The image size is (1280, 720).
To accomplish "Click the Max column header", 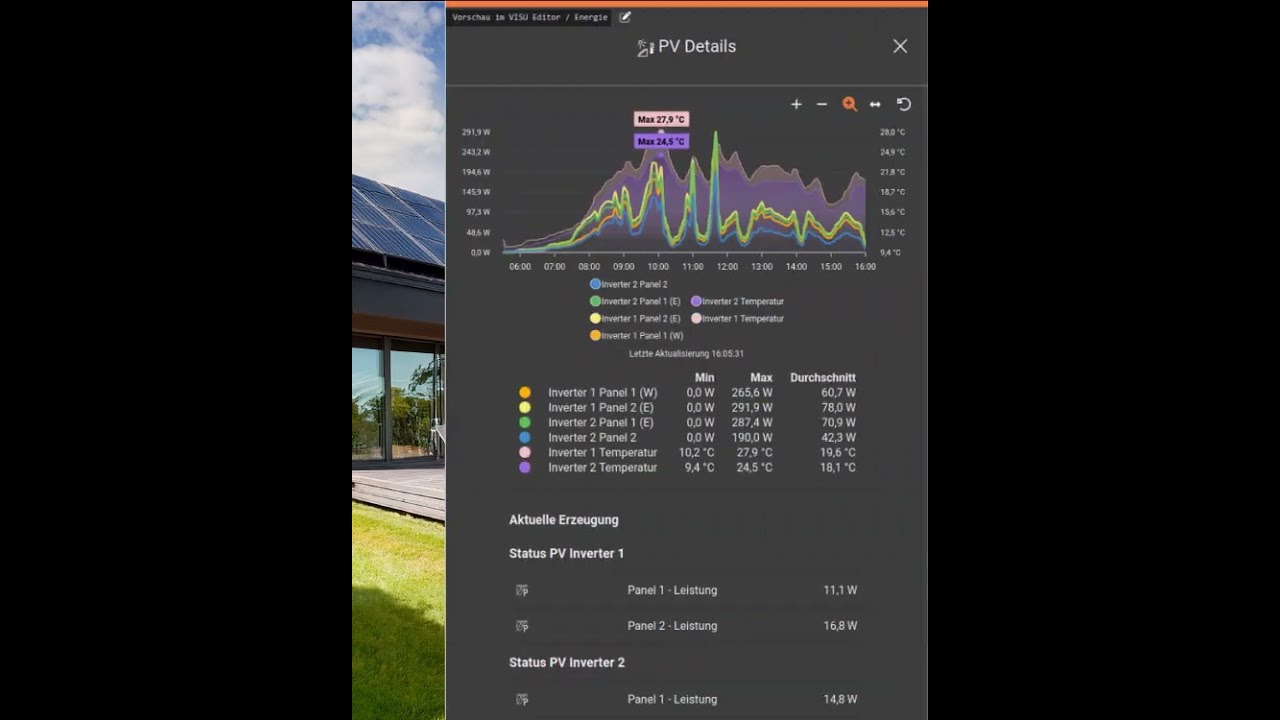I will click(x=761, y=378).
